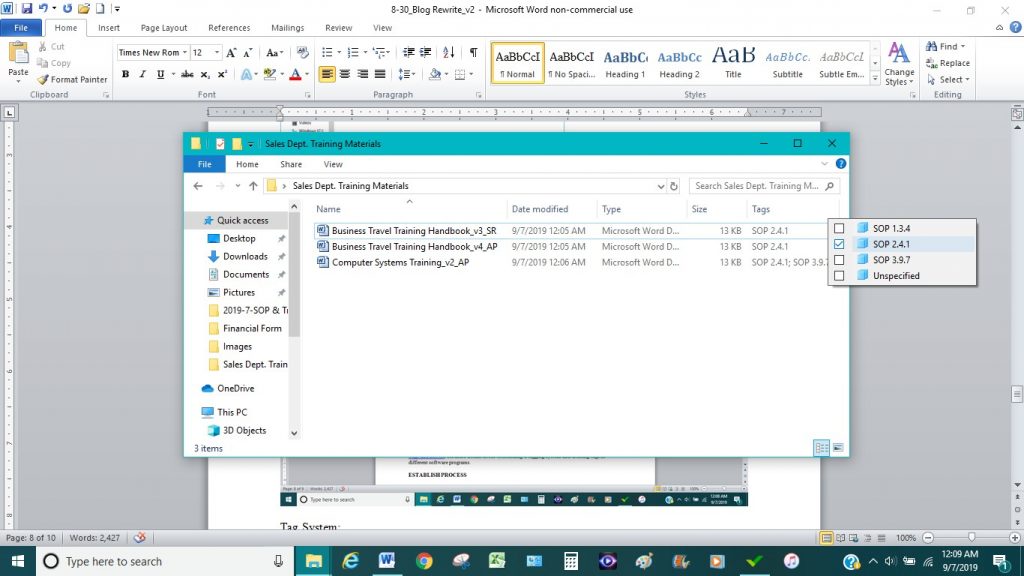
Task: Click the Italic formatting icon
Action: (141, 74)
